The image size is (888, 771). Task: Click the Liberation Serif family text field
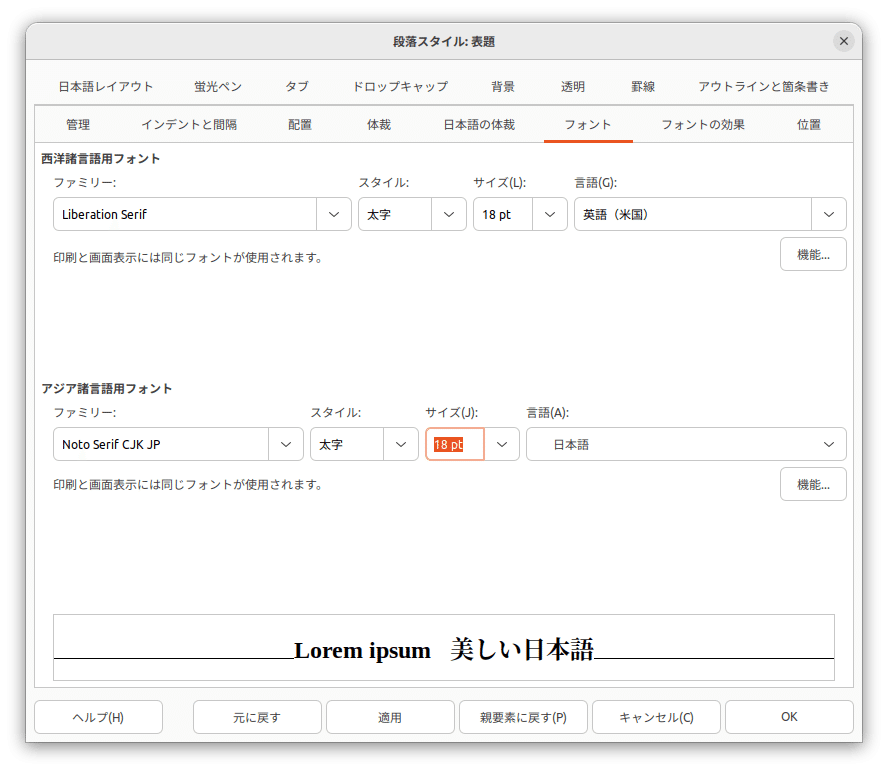pyautogui.click(x=185, y=214)
